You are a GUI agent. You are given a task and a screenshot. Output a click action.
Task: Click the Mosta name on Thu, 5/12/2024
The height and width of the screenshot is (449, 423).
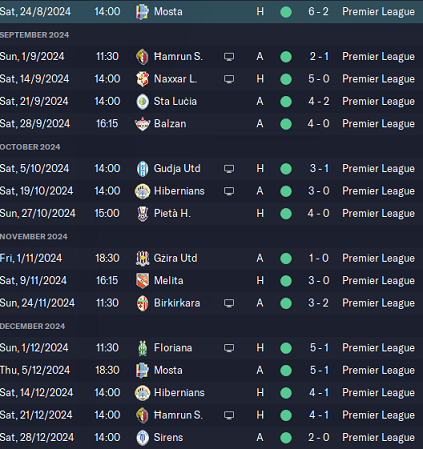point(168,370)
